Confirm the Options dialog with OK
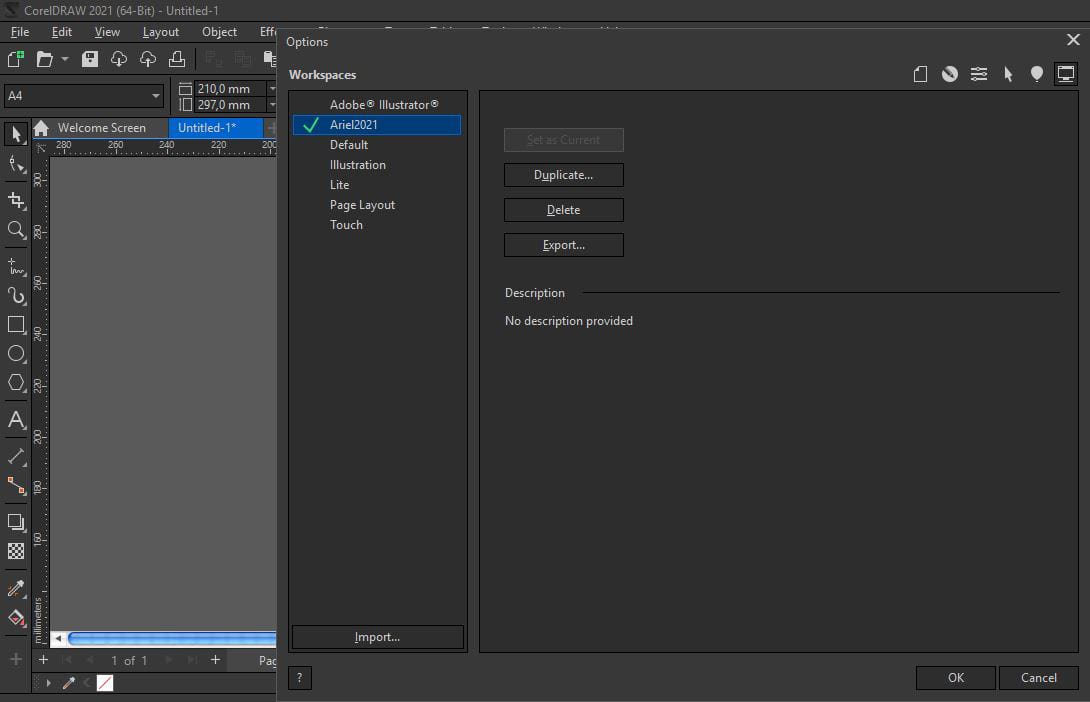The width and height of the screenshot is (1090, 702). click(956, 678)
